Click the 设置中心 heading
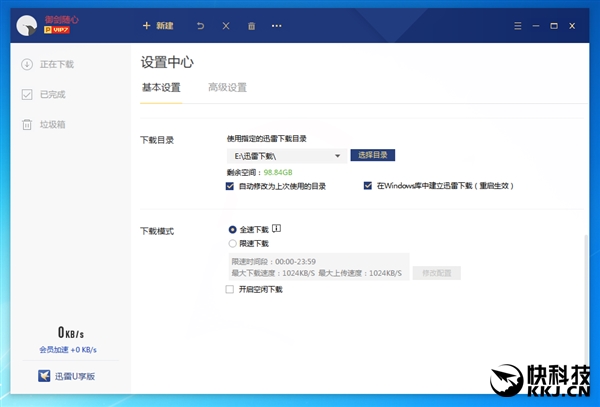 [x=167, y=62]
